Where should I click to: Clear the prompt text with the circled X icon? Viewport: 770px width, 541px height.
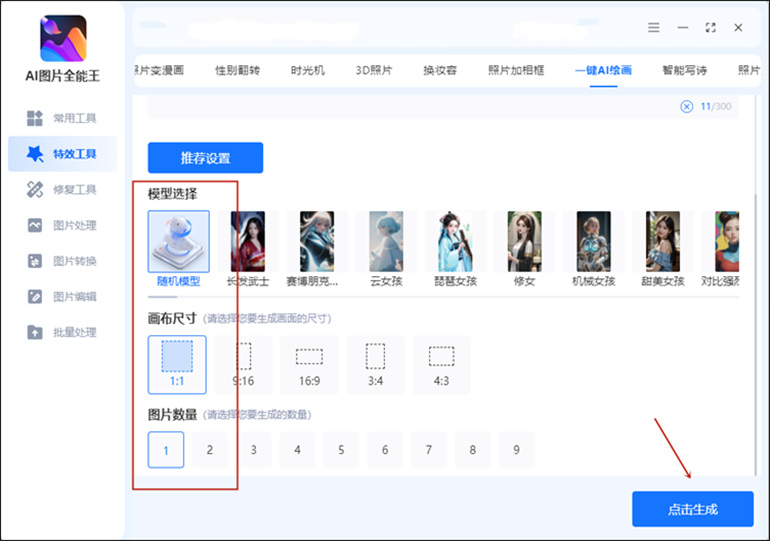click(x=687, y=107)
